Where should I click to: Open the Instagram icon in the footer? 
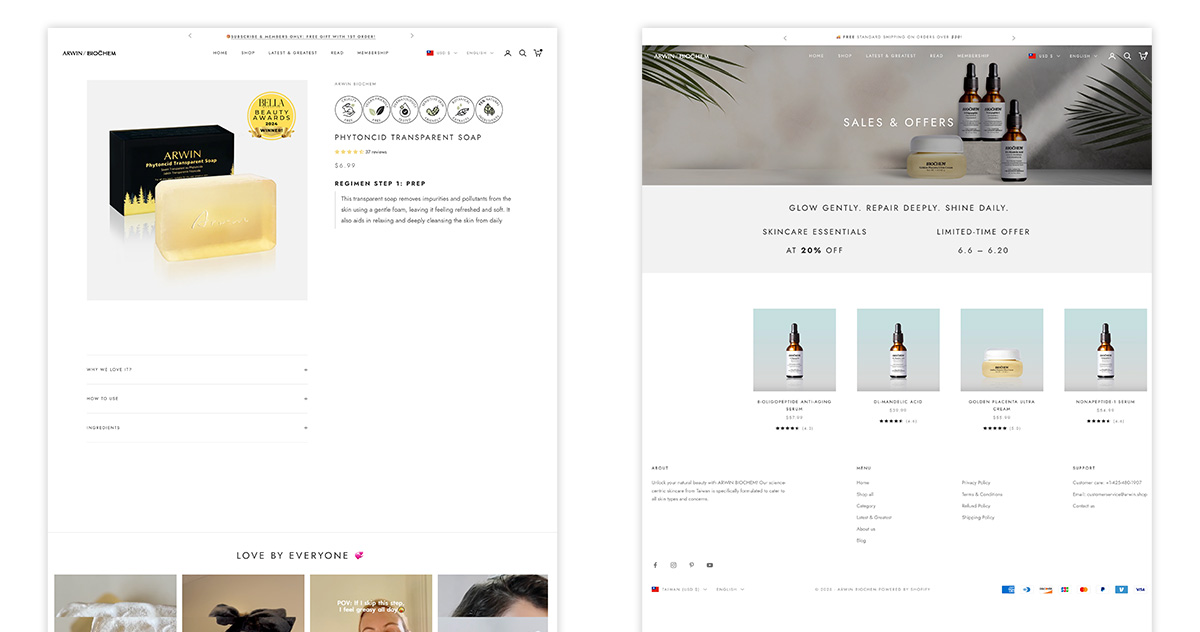point(673,565)
